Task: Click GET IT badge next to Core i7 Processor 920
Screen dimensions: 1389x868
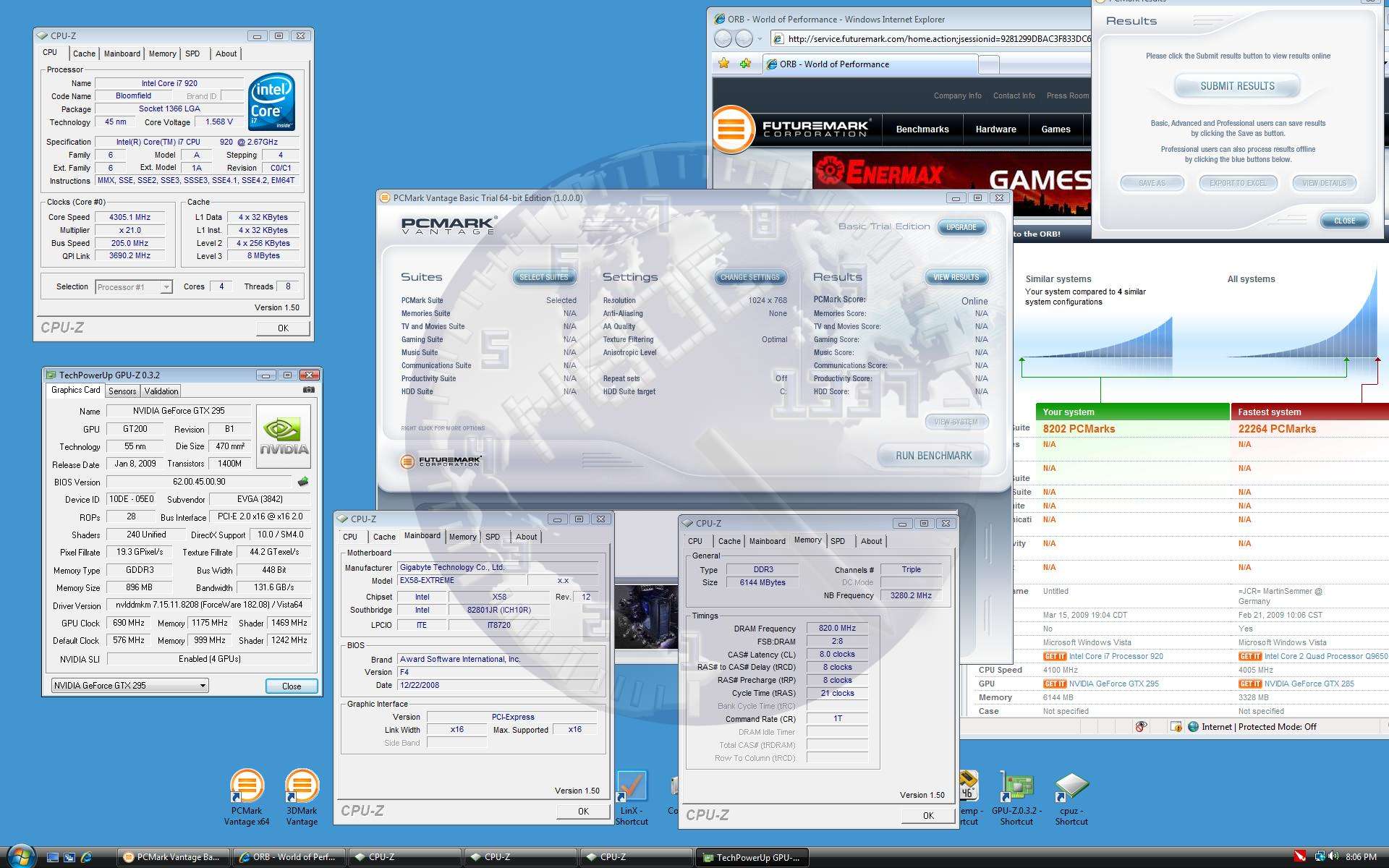Action: [1054, 657]
